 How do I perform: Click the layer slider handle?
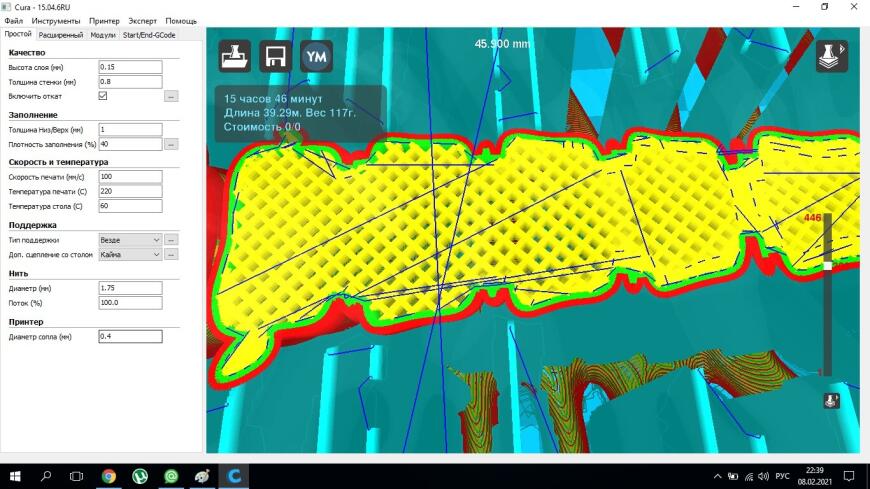827,266
